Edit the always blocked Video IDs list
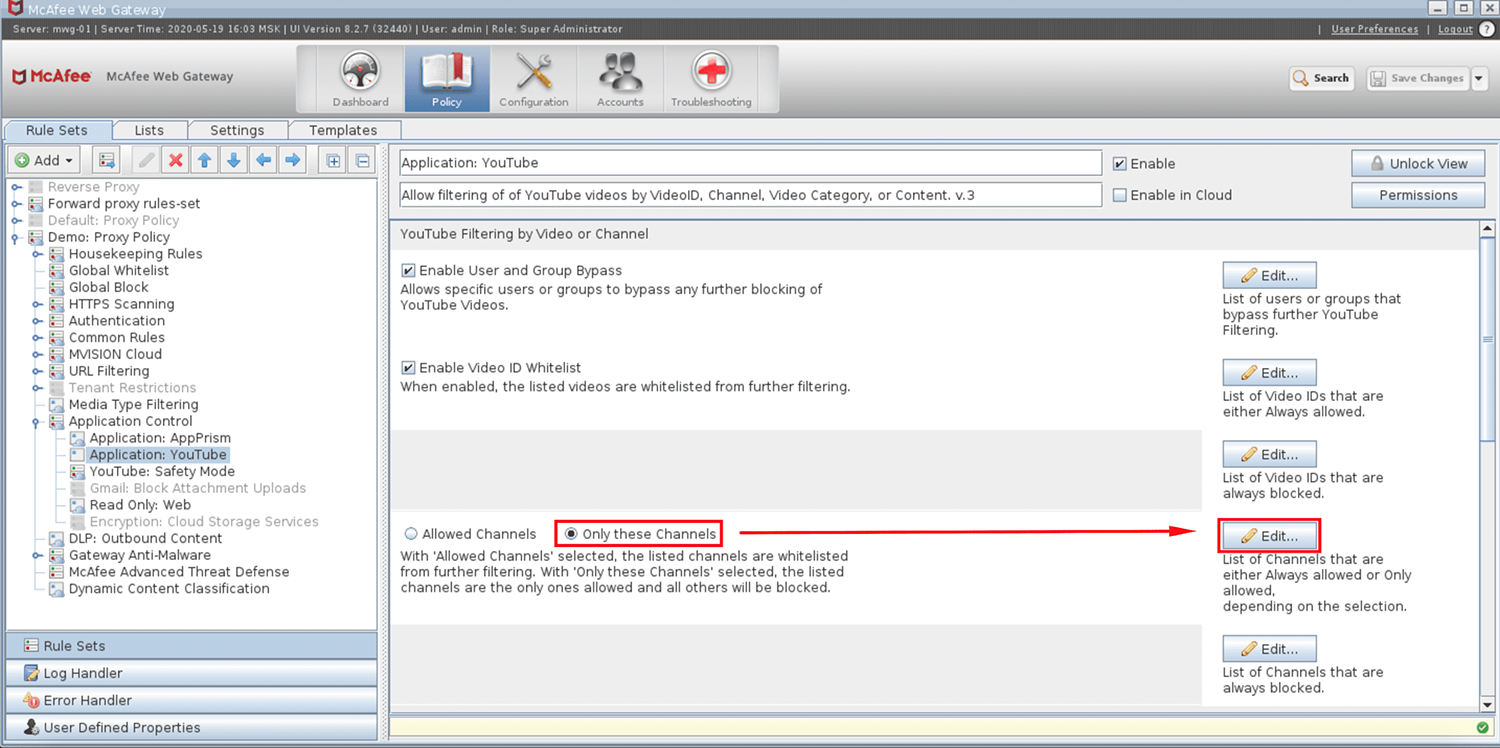This screenshot has height=748, width=1500. [1269, 454]
